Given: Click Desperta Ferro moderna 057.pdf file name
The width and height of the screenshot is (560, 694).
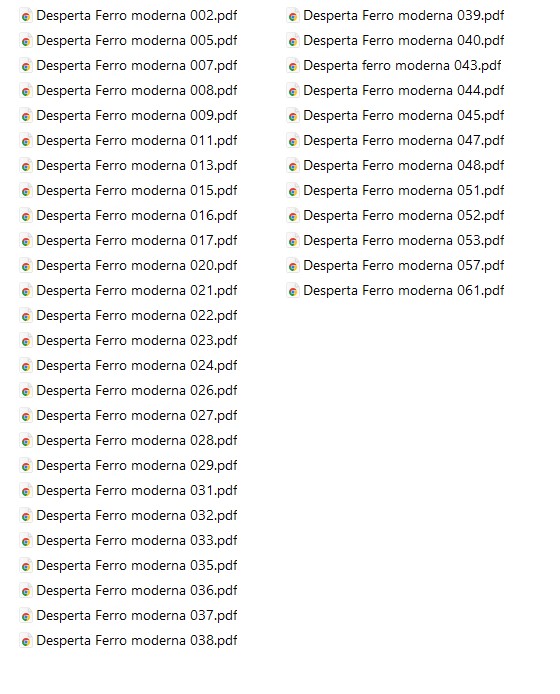Looking at the screenshot, I should (404, 266).
